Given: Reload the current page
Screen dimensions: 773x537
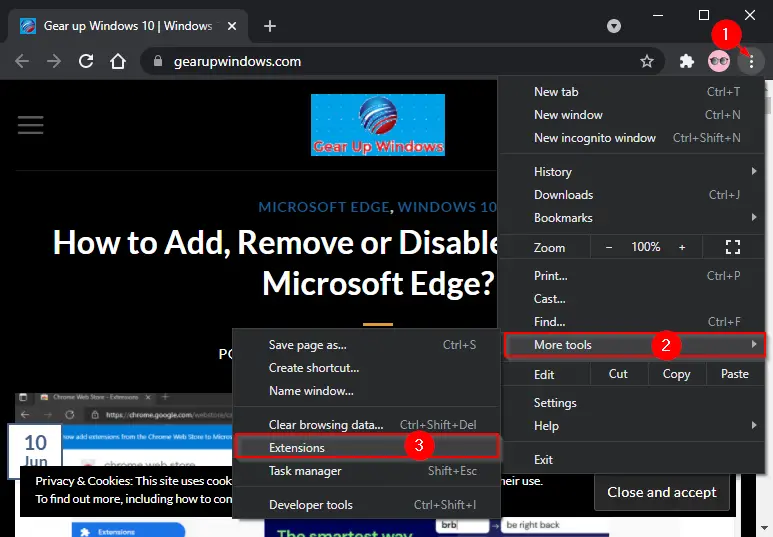Looking at the screenshot, I should 86,61.
